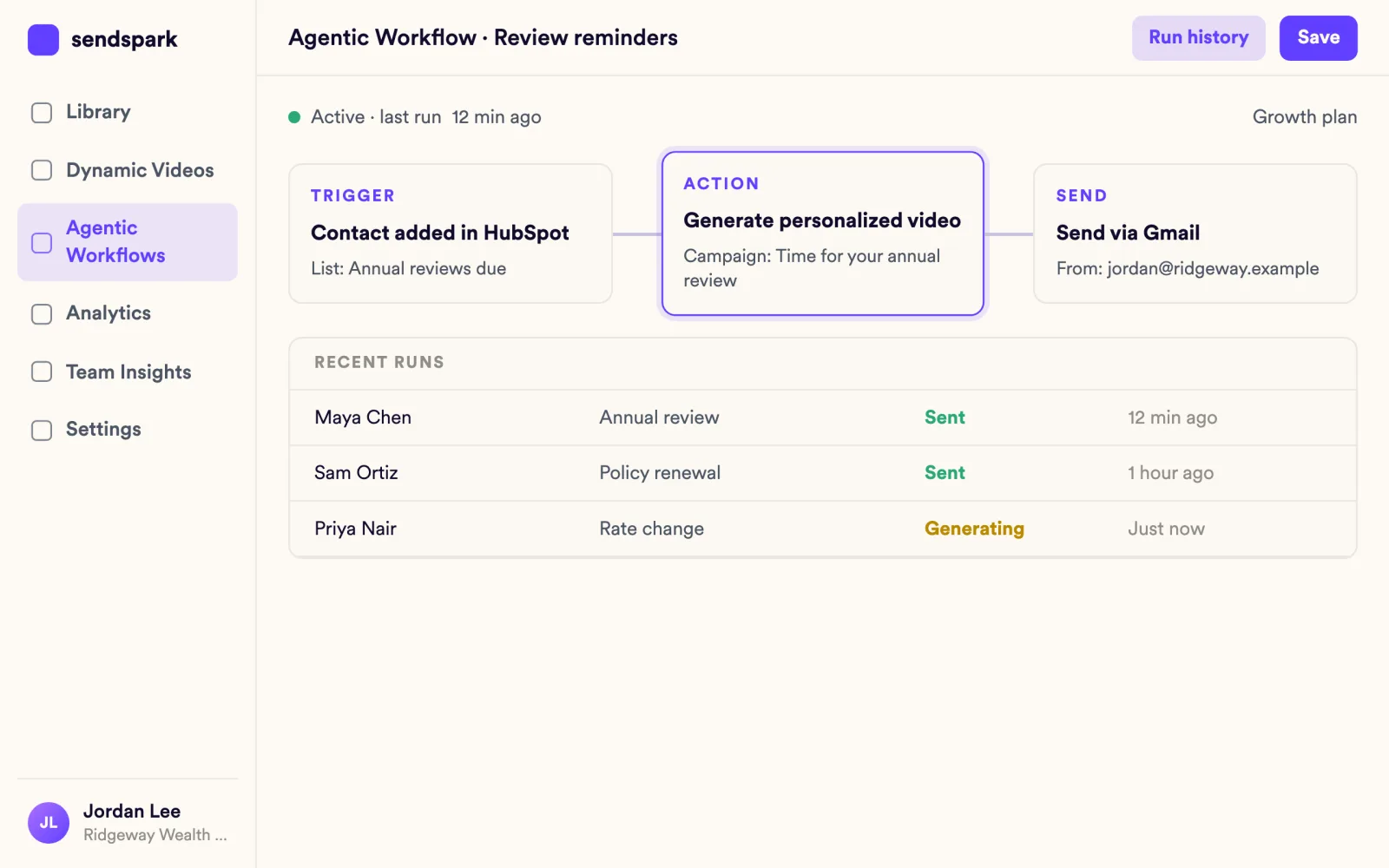Viewport: 1389px width, 868px height.
Task: Click the Agentic Workflows sidebar icon
Action: point(42,243)
